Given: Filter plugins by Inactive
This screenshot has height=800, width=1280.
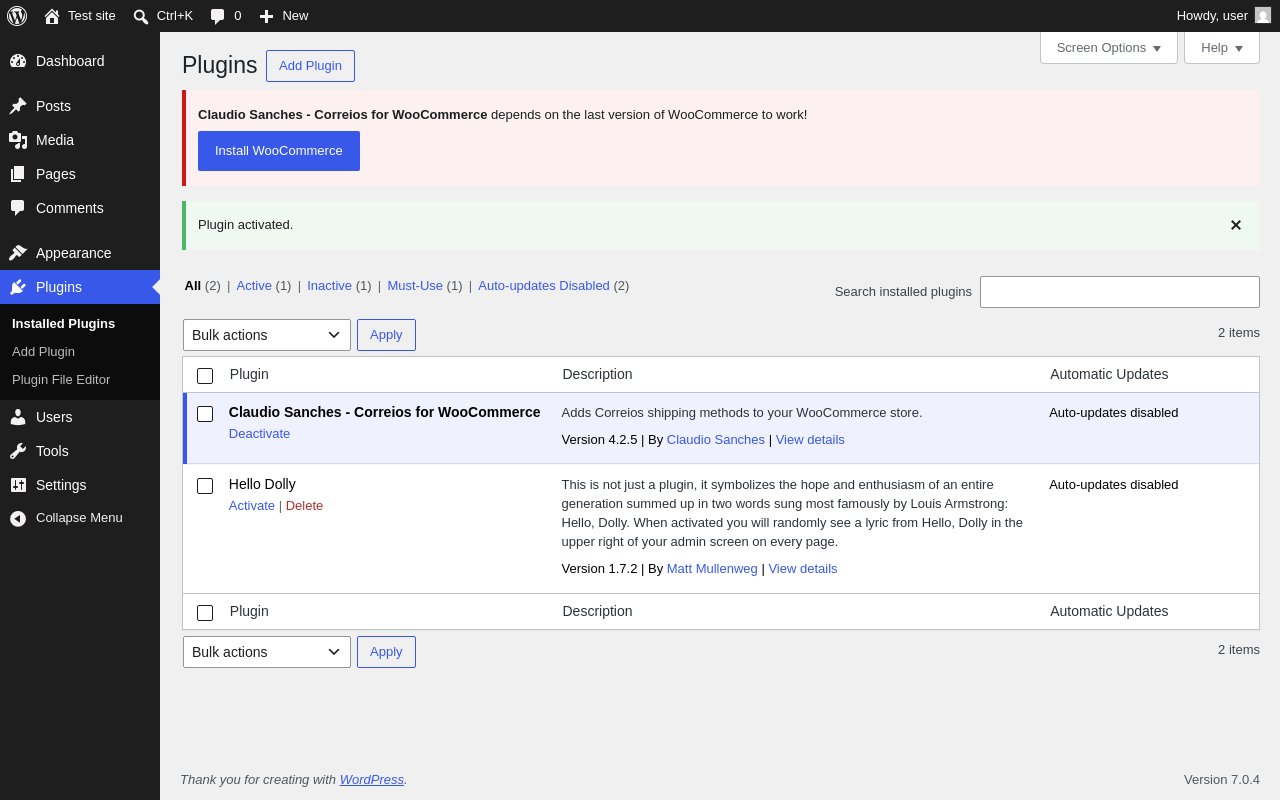Looking at the screenshot, I should (x=329, y=286).
